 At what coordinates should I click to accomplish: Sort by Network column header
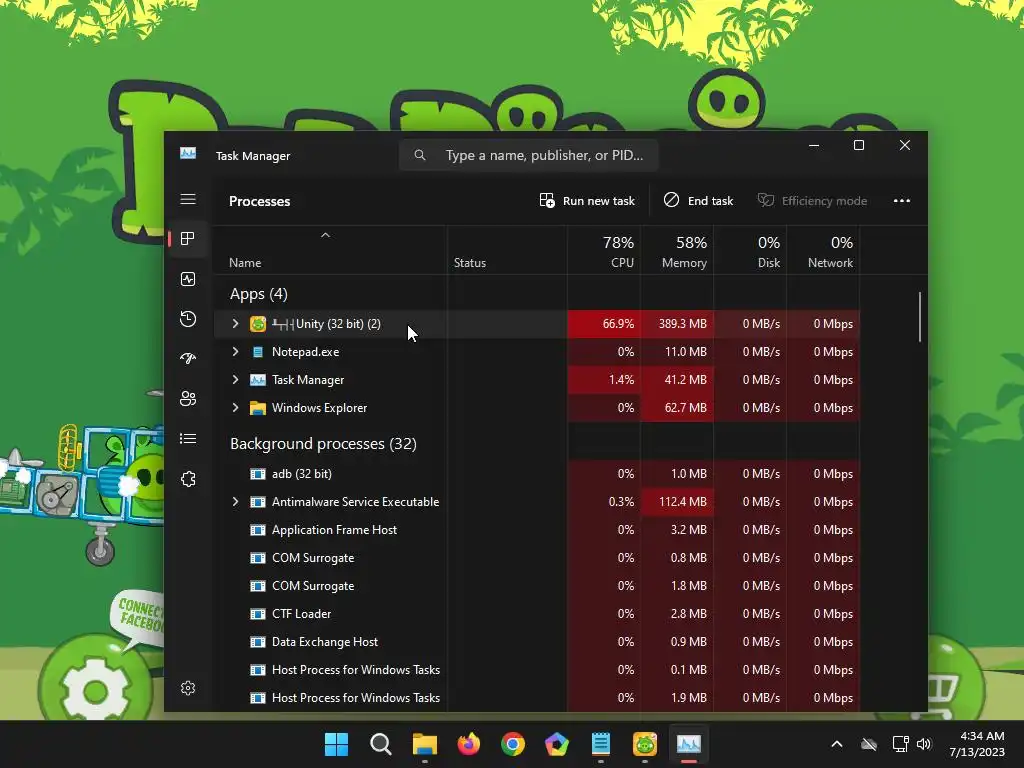coord(824,251)
